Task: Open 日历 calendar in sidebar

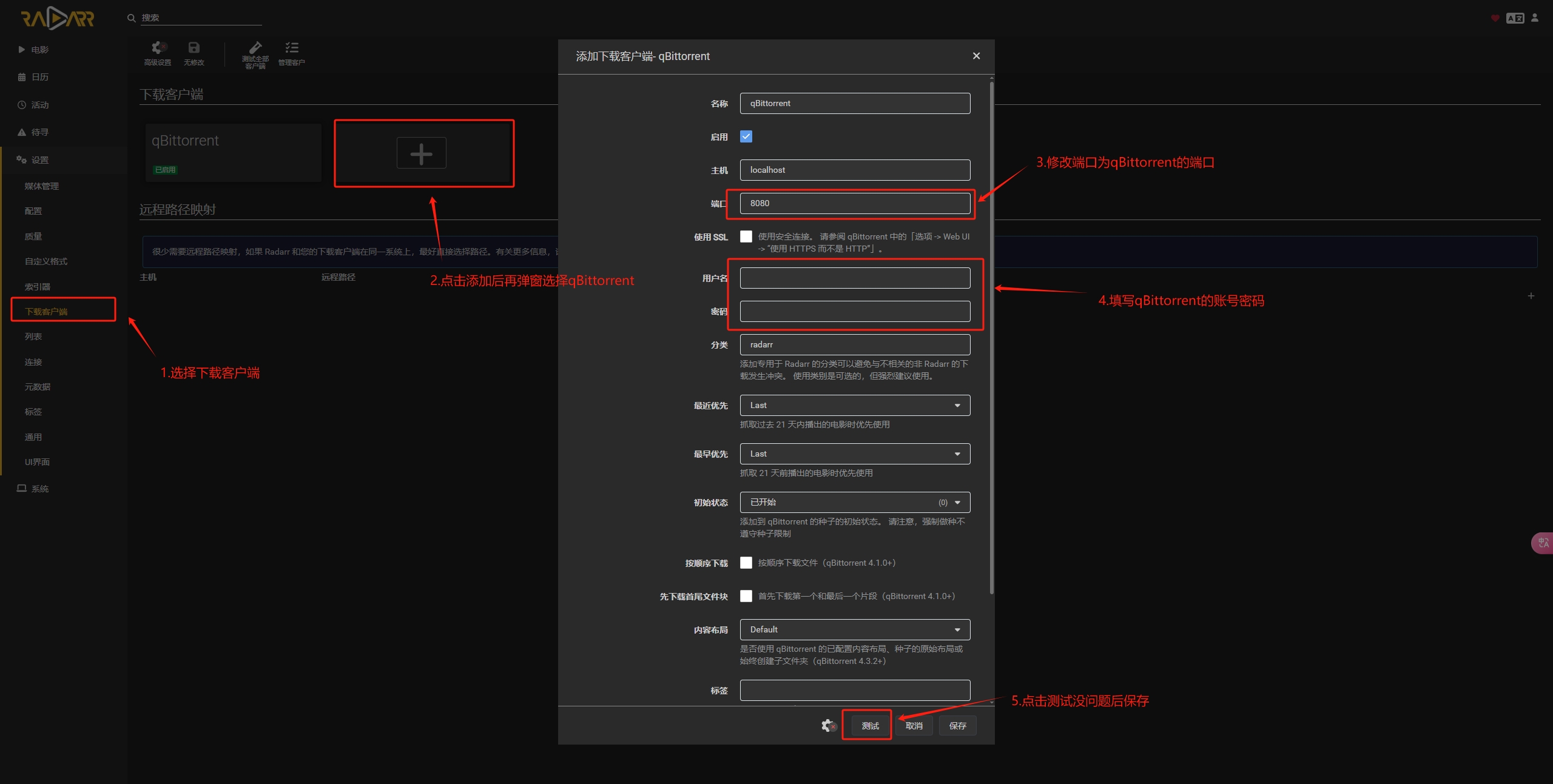Action: pos(64,77)
